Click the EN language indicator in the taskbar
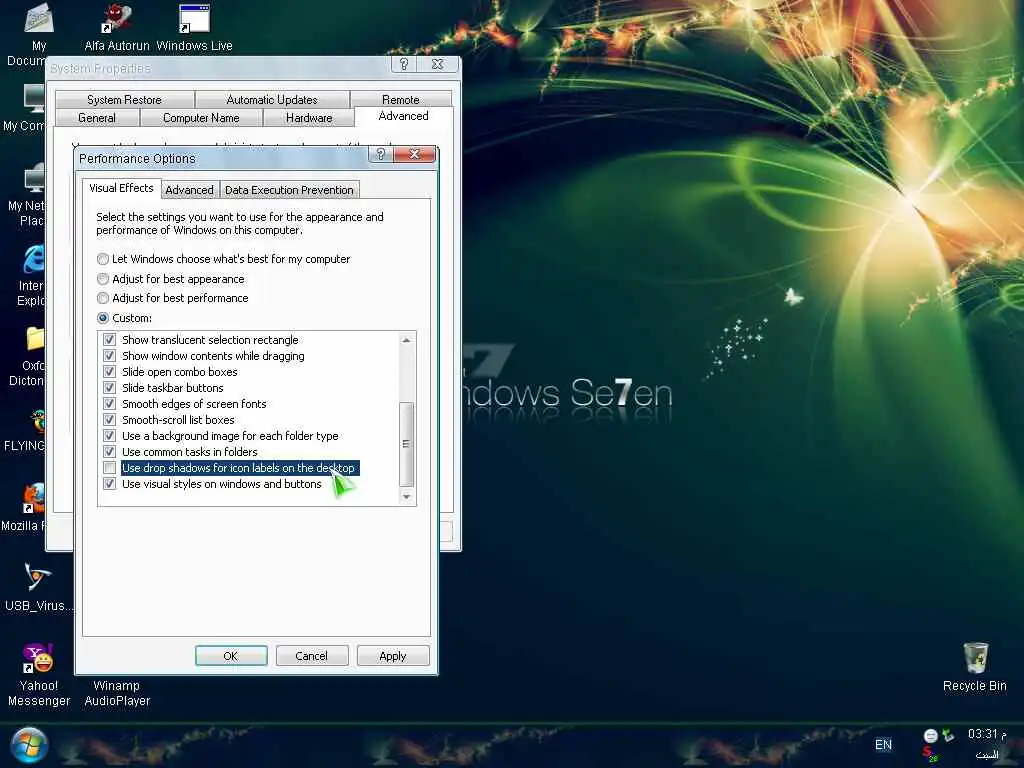The height and width of the screenshot is (768, 1024). [883, 744]
